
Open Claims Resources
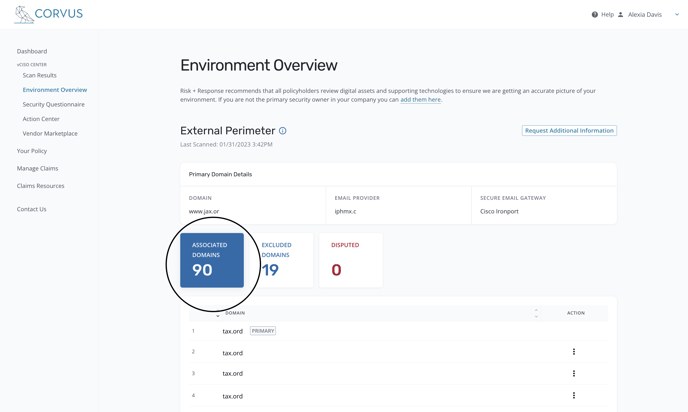tap(40, 186)
